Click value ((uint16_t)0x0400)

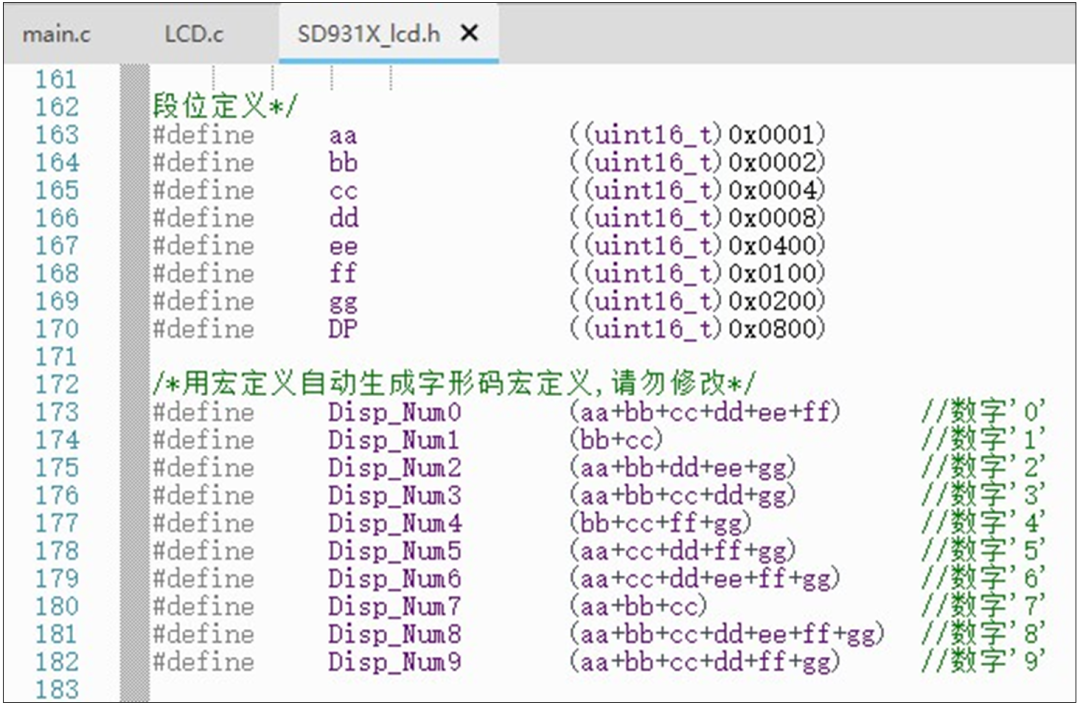pos(697,246)
